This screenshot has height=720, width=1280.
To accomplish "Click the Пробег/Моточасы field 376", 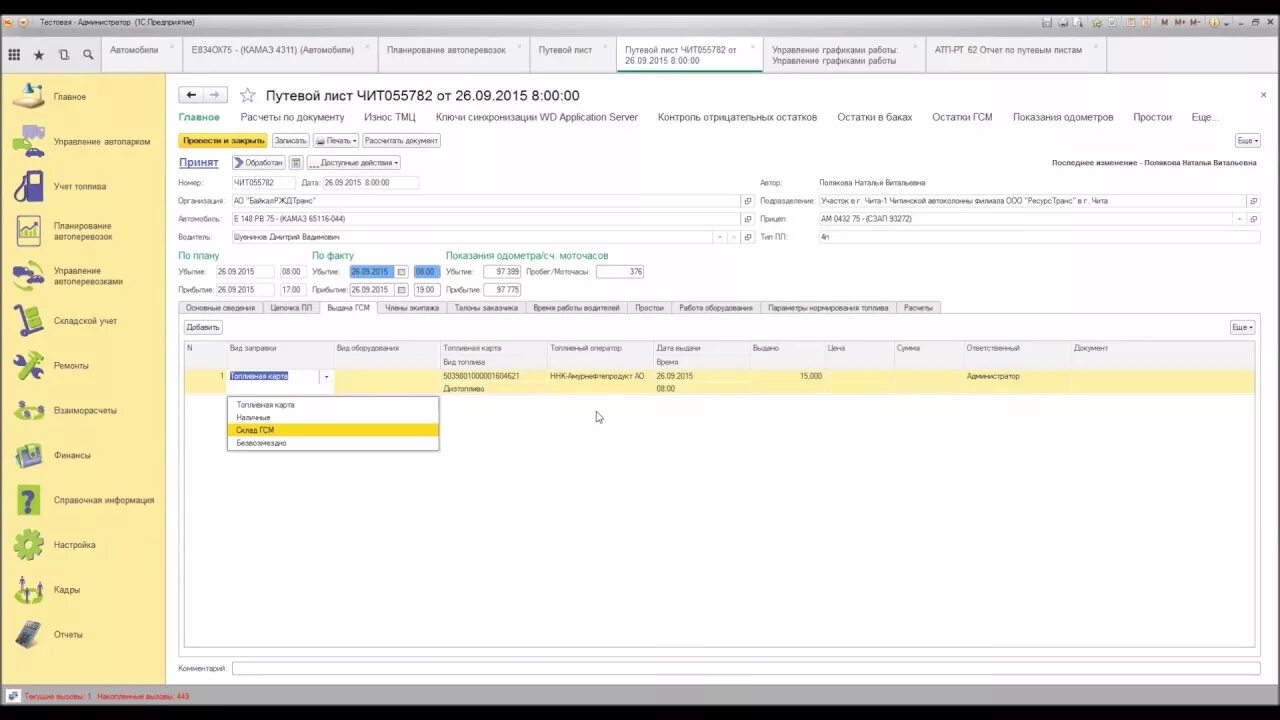I will (x=620, y=272).
